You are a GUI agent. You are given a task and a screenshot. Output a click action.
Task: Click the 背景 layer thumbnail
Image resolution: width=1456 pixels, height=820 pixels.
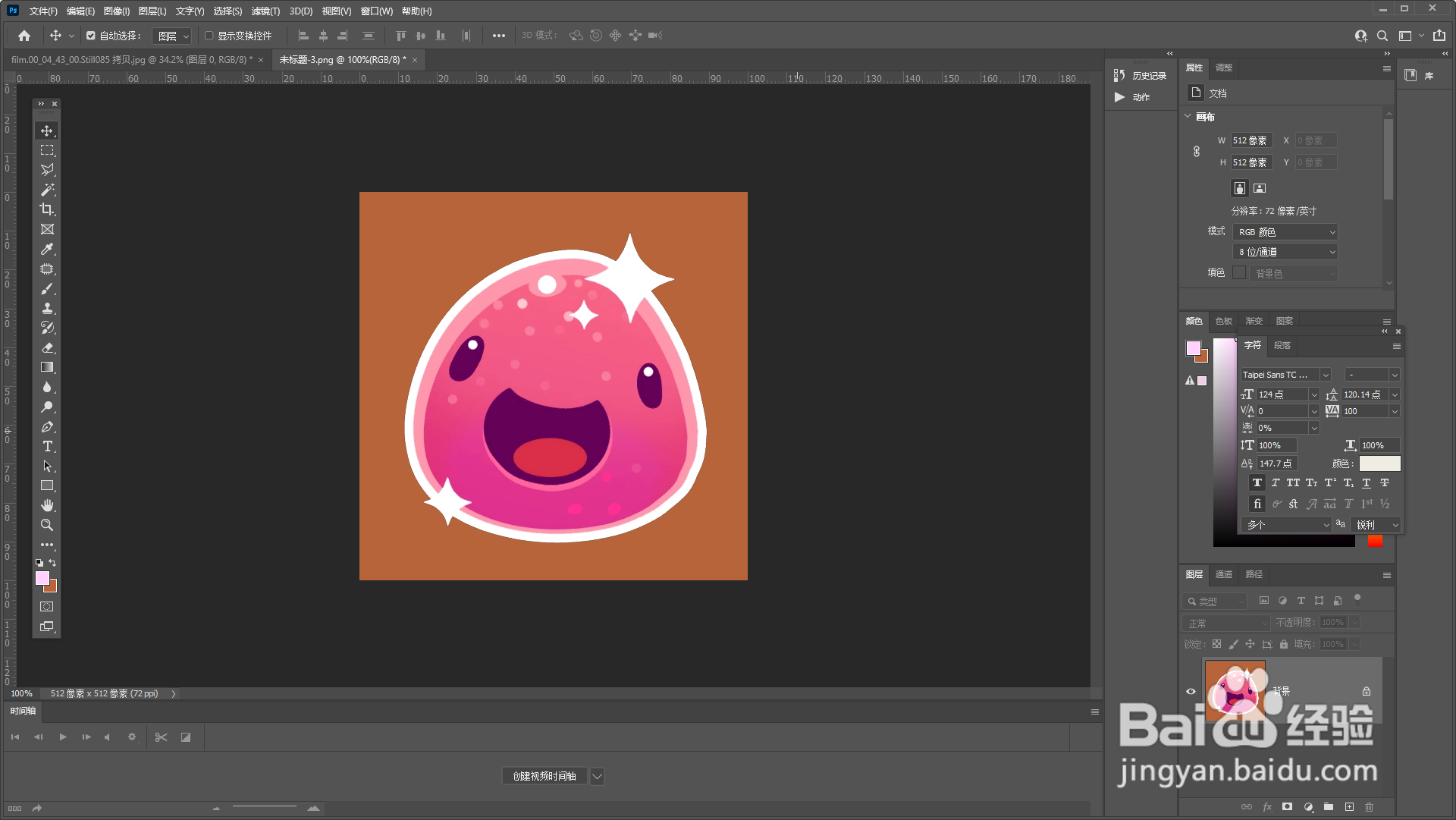coord(1235,690)
